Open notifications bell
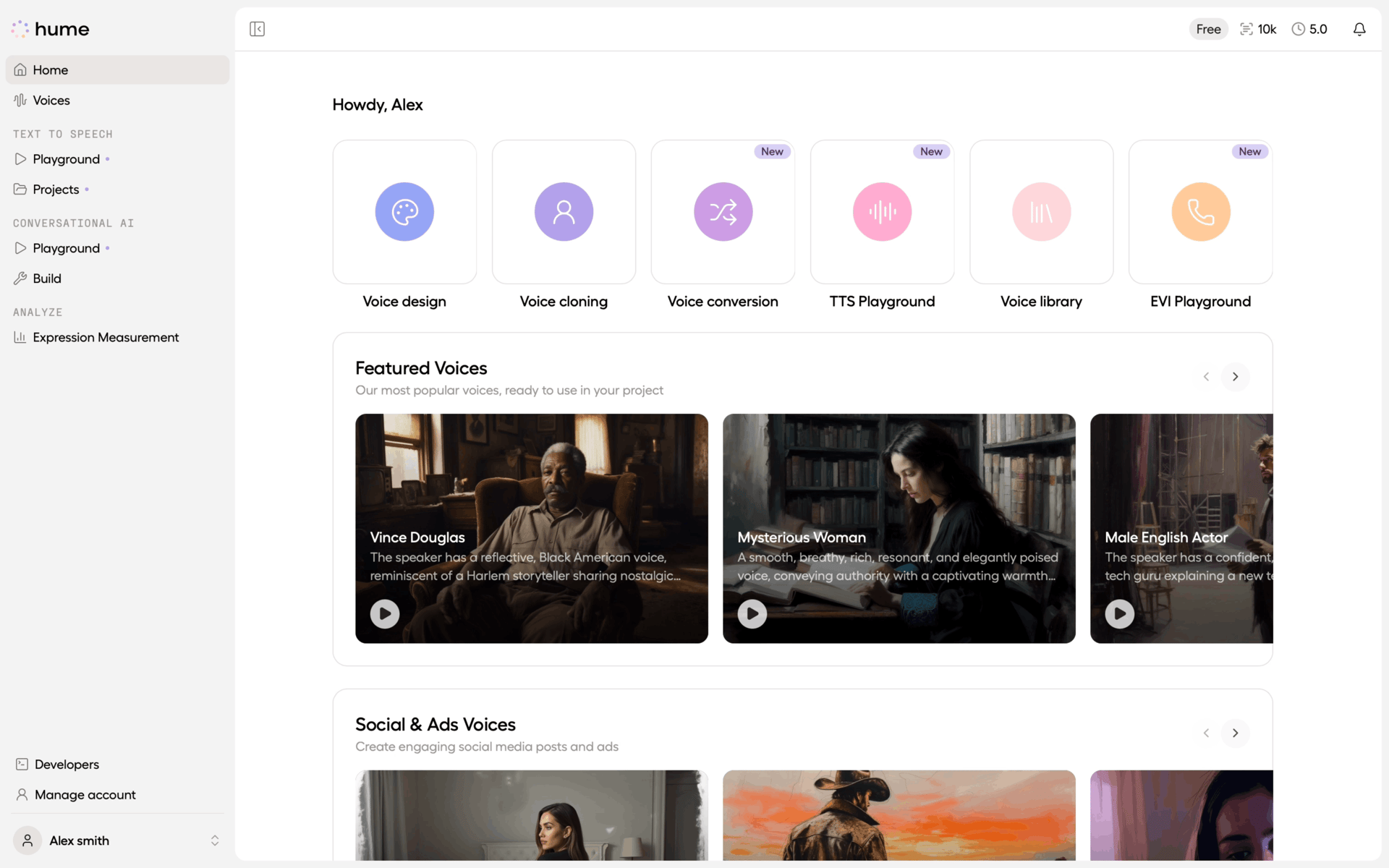This screenshot has height=868, width=1389. 1359,29
